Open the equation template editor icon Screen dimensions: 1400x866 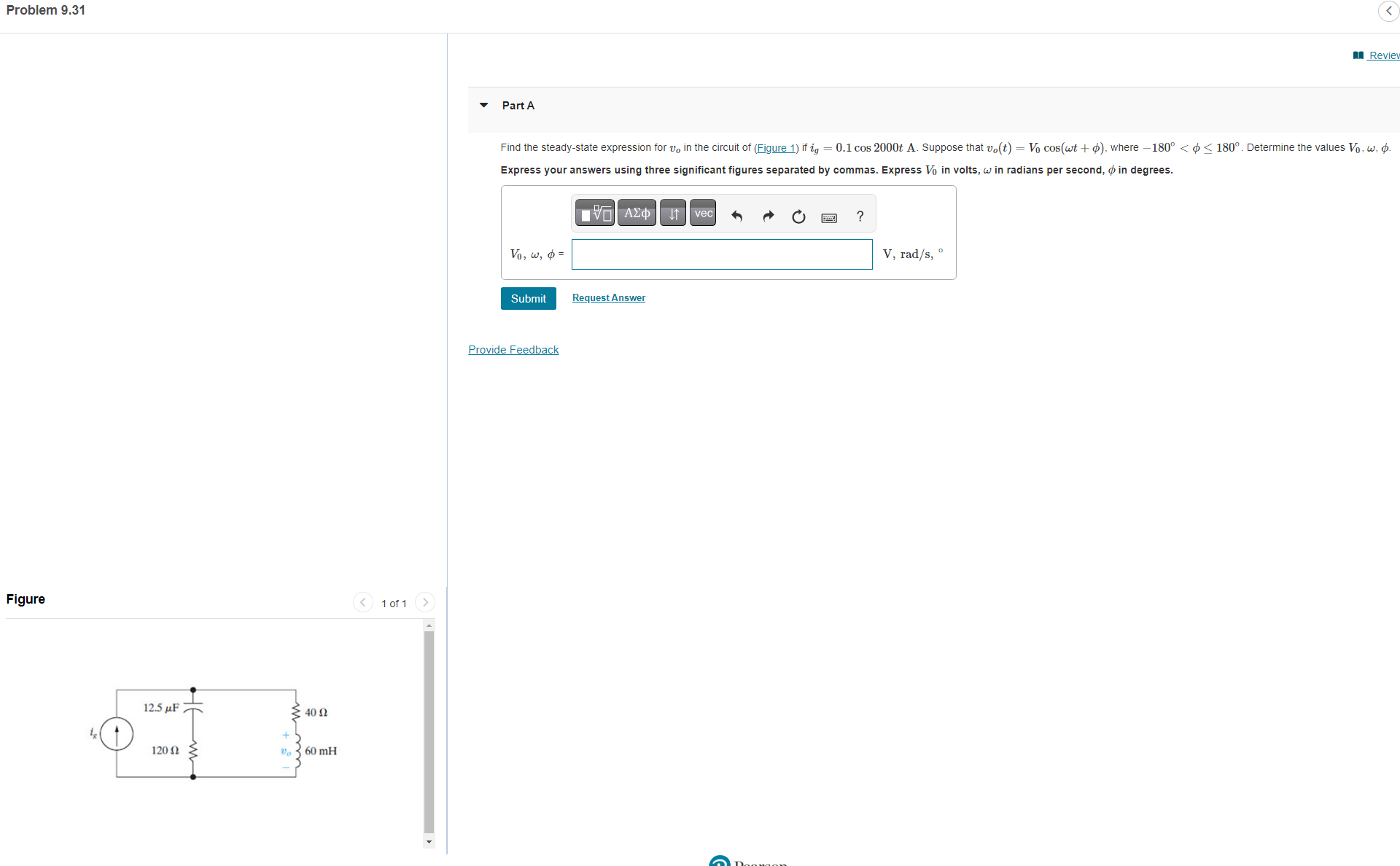(x=594, y=213)
